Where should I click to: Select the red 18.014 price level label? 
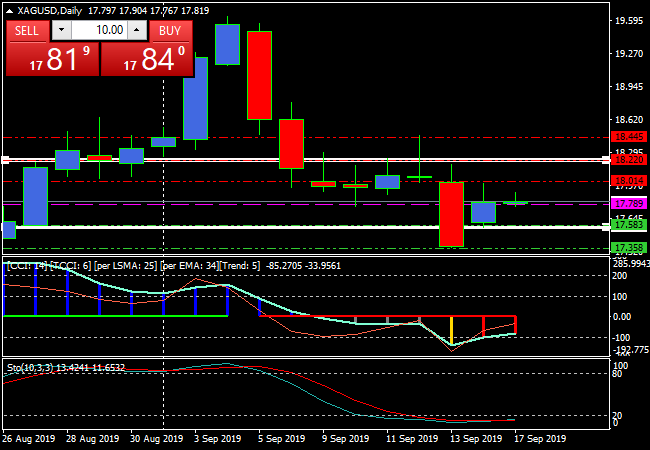628,181
